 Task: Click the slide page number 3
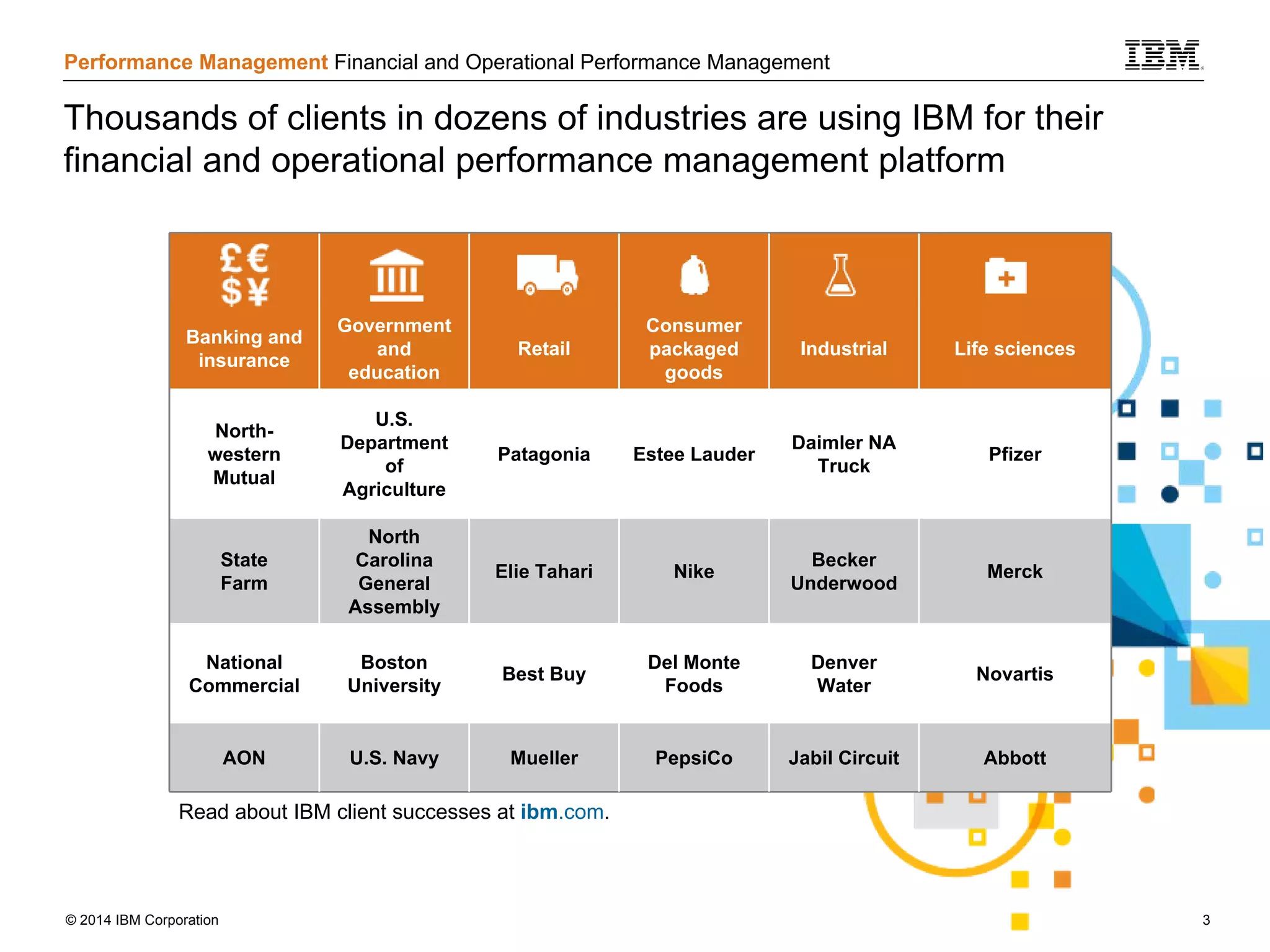[1206, 920]
